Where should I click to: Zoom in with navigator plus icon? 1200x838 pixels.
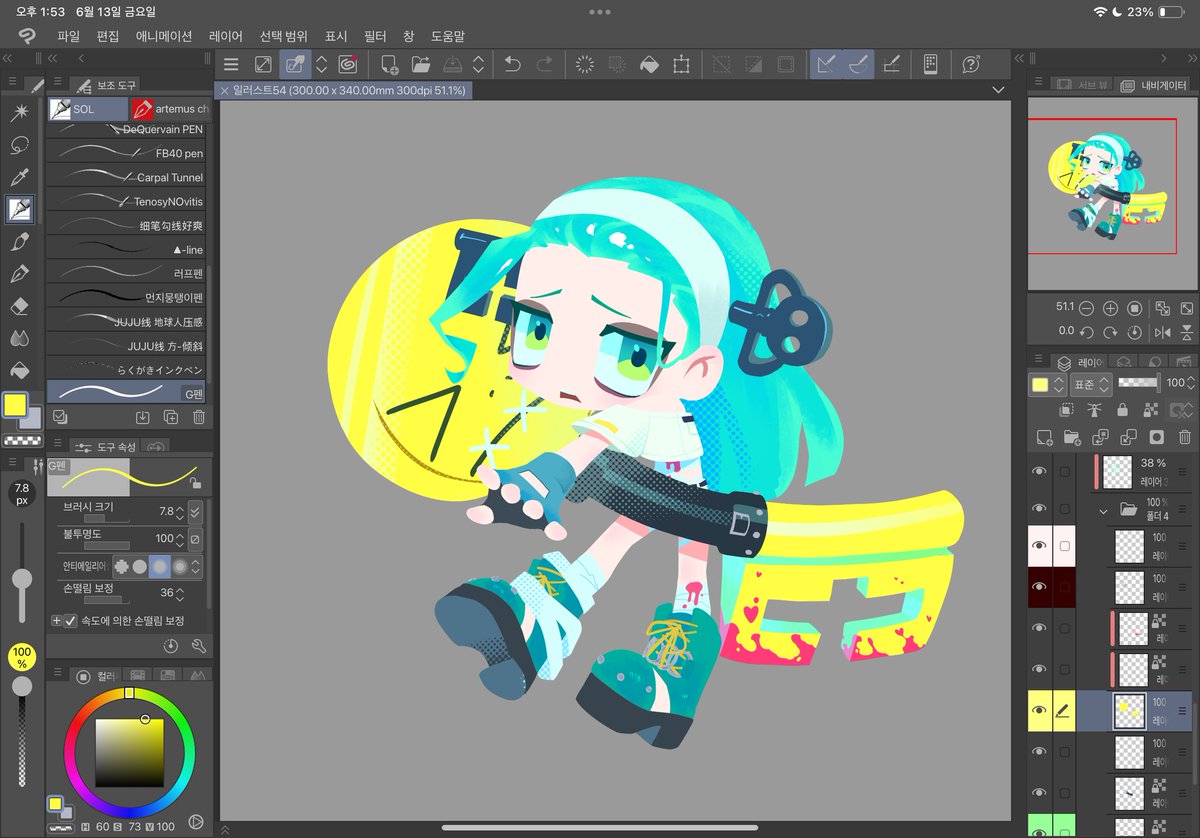coord(1110,307)
